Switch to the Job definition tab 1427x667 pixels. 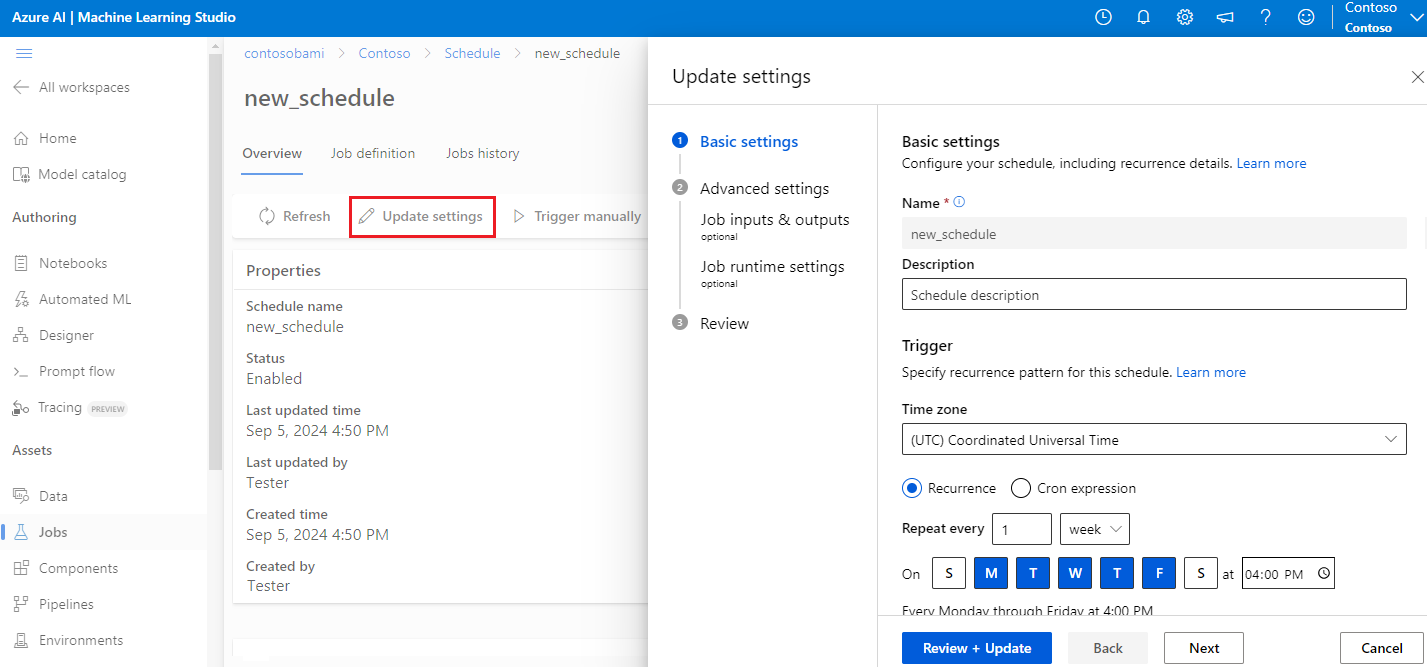(373, 153)
